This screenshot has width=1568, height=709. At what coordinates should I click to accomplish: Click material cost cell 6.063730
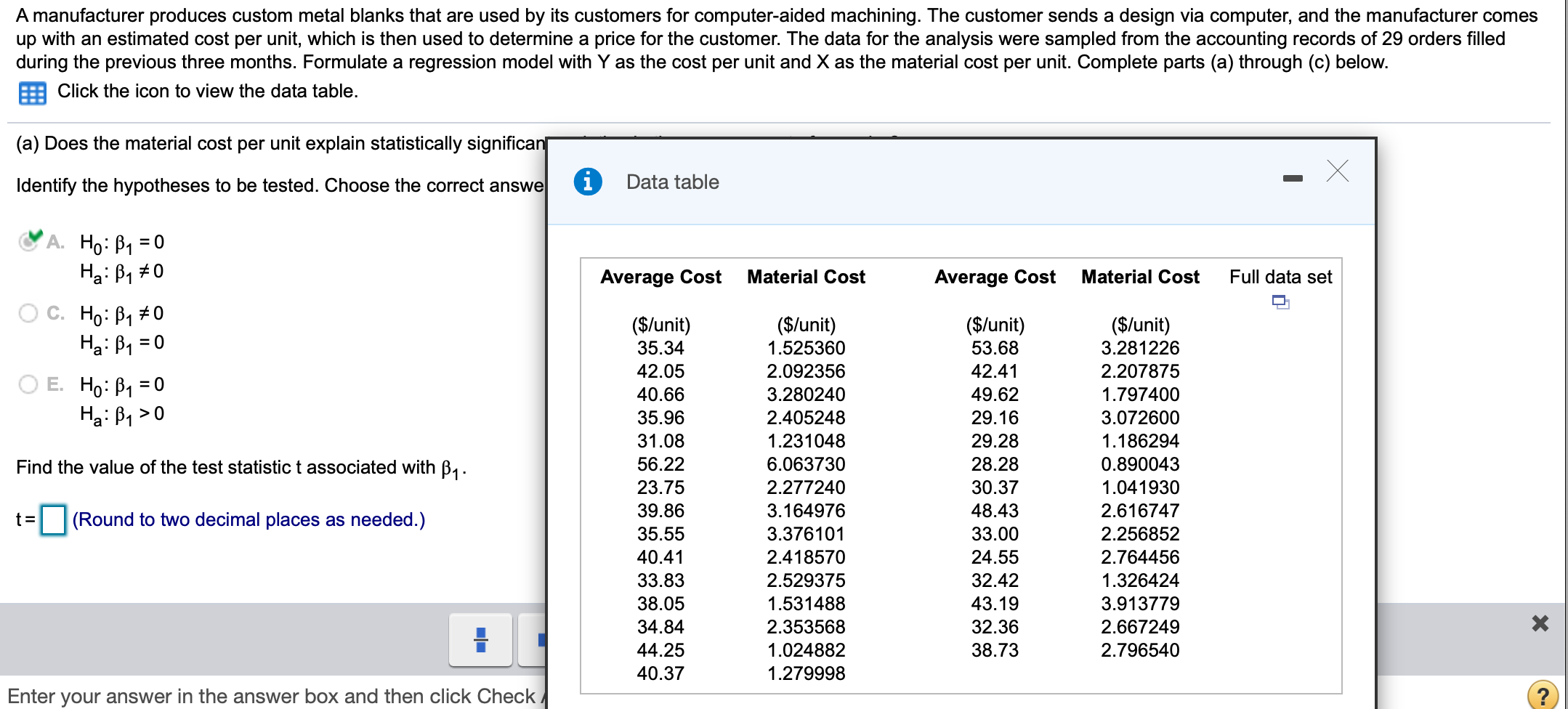click(806, 464)
